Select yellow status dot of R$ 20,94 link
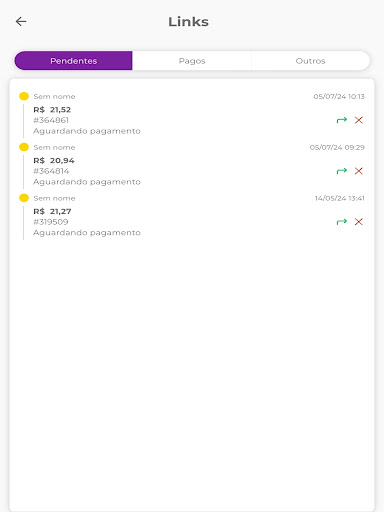 tap(24, 147)
